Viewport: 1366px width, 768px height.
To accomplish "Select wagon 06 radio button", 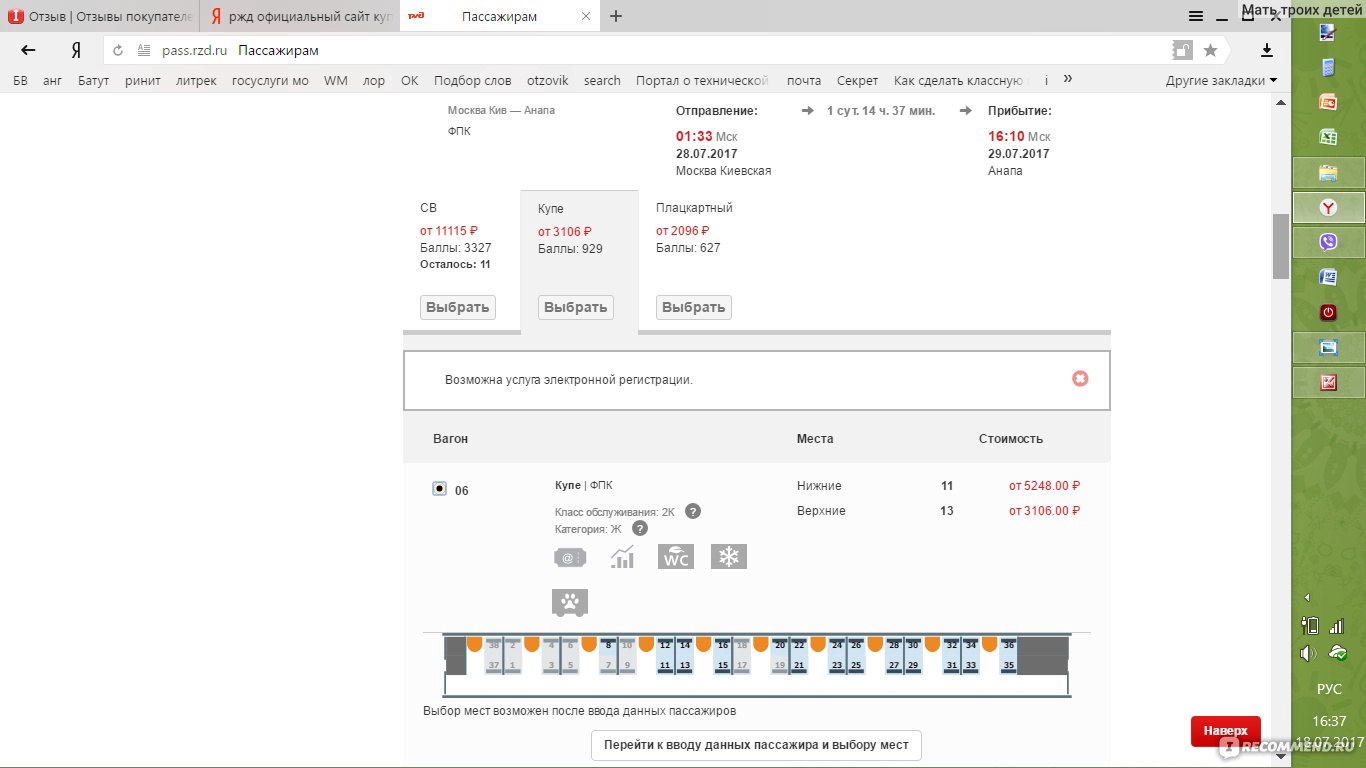I will point(439,489).
